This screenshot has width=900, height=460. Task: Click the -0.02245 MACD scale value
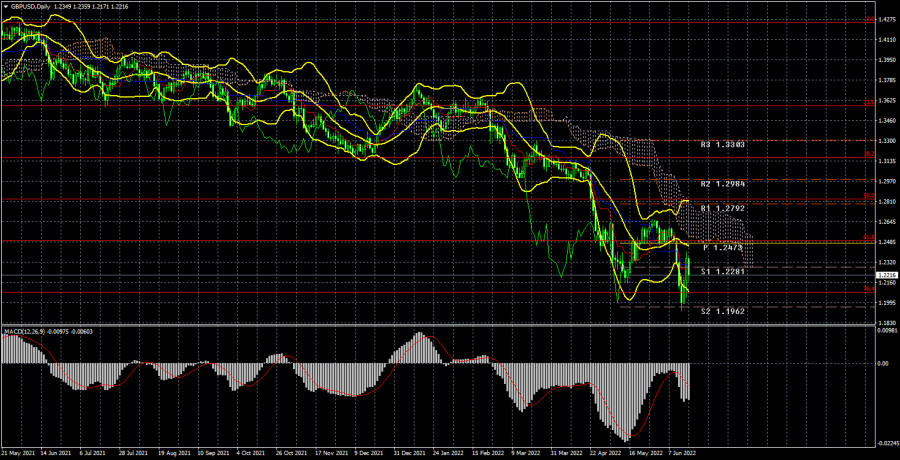pos(887,443)
